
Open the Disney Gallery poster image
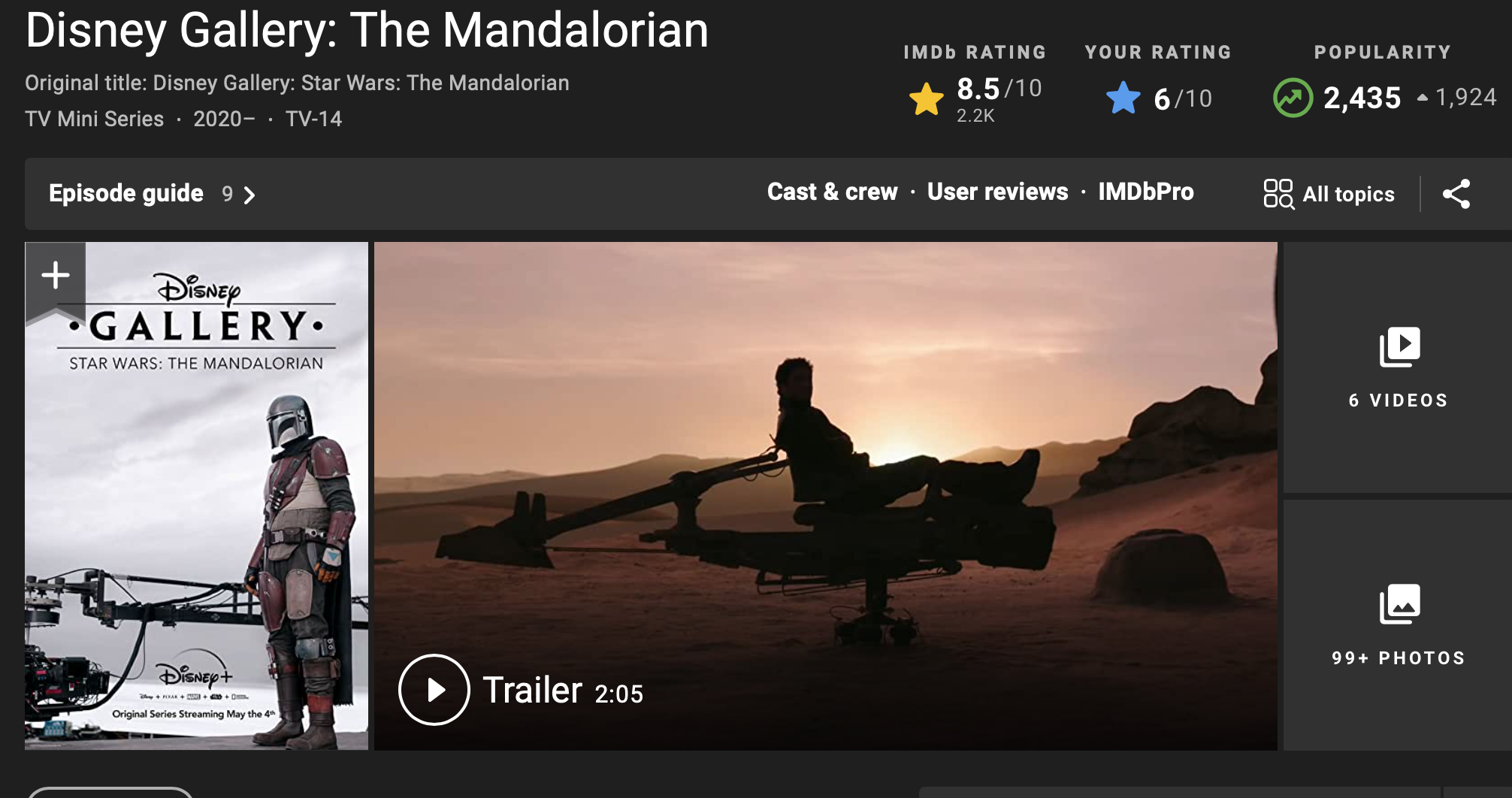pyautogui.click(x=197, y=496)
